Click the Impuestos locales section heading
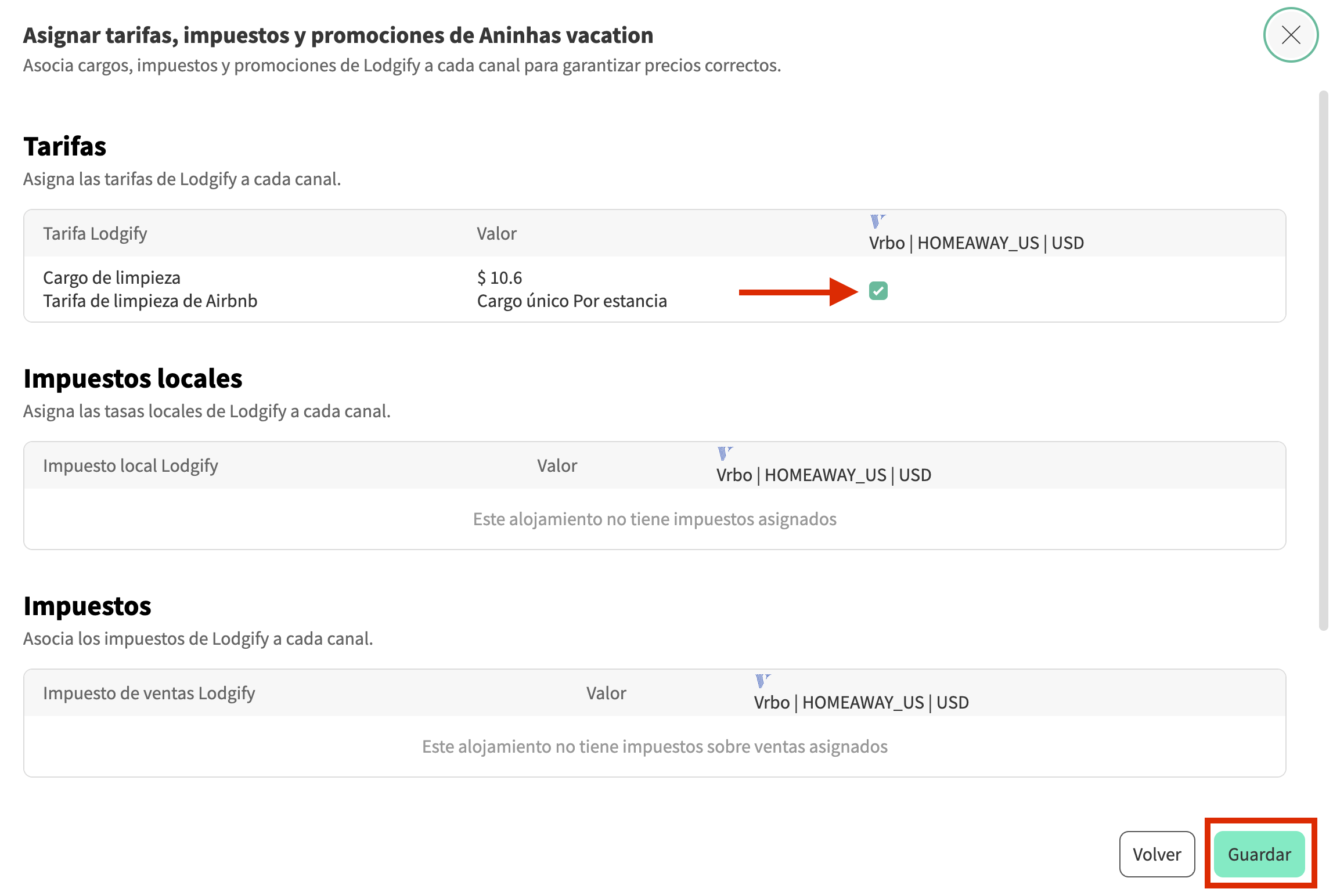This screenshot has width=1333, height=896. (x=133, y=378)
